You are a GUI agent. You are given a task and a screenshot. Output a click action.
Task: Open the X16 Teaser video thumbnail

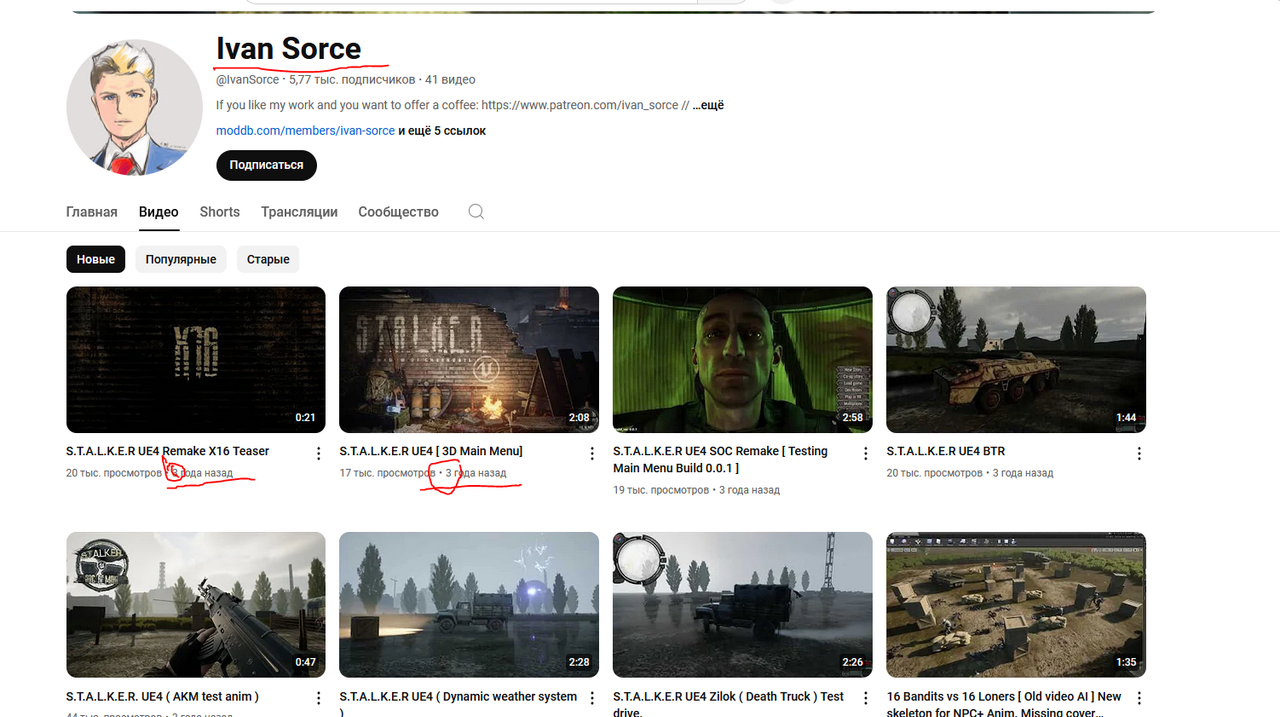[196, 360]
